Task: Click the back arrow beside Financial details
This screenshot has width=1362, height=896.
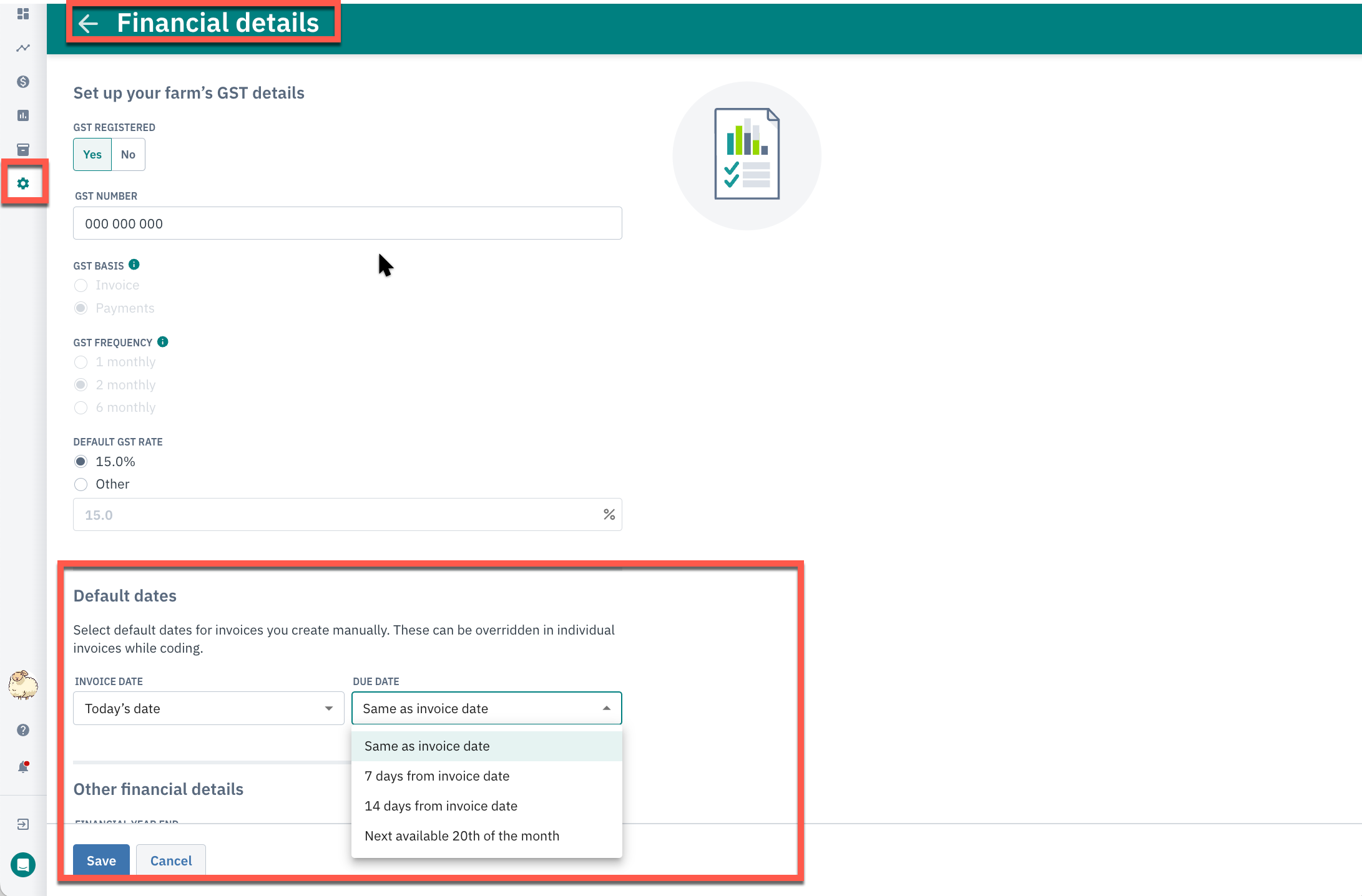Action: click(88, 24)
